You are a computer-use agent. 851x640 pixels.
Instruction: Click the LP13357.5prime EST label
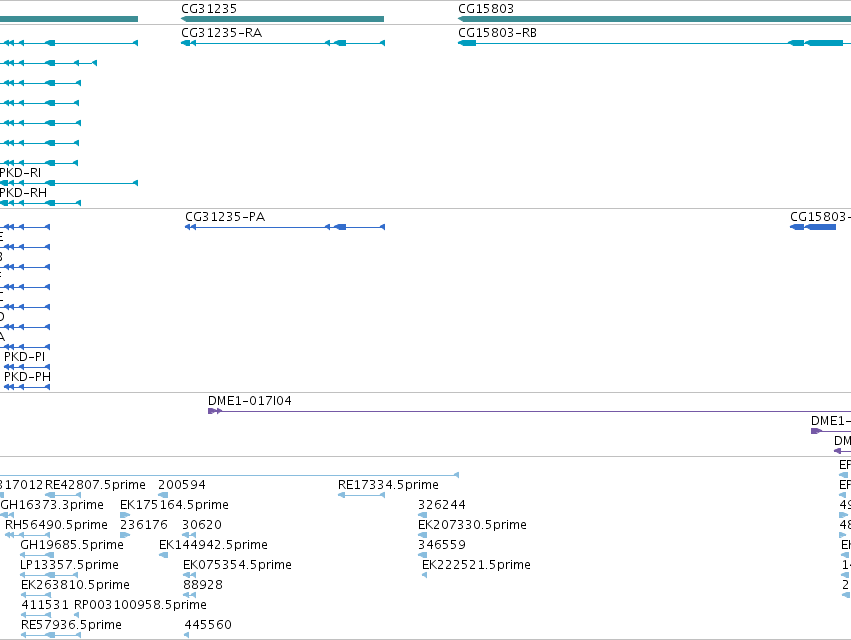tap(69, 565)
